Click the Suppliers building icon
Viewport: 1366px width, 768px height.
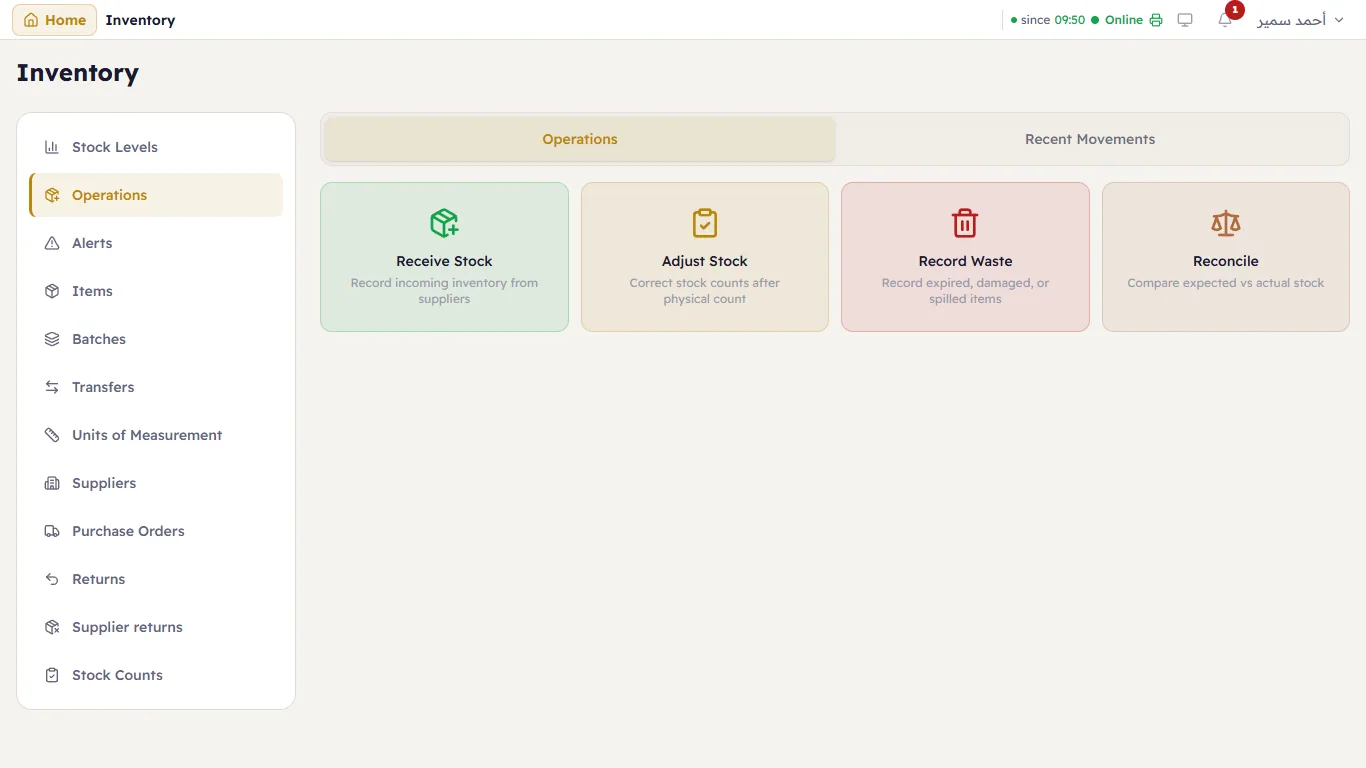pos(52,483)
